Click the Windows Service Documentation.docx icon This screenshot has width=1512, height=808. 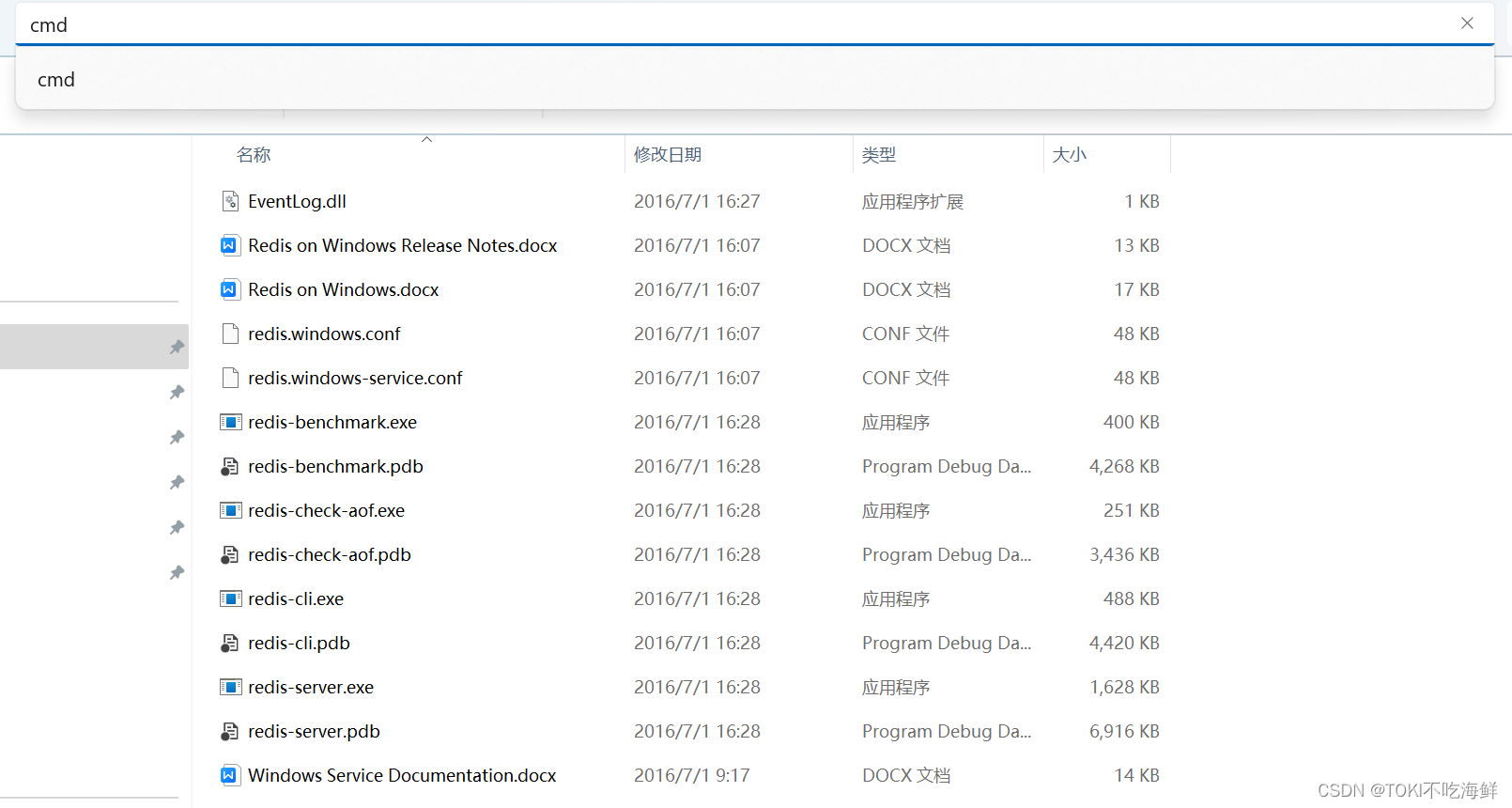click(230, 775)
